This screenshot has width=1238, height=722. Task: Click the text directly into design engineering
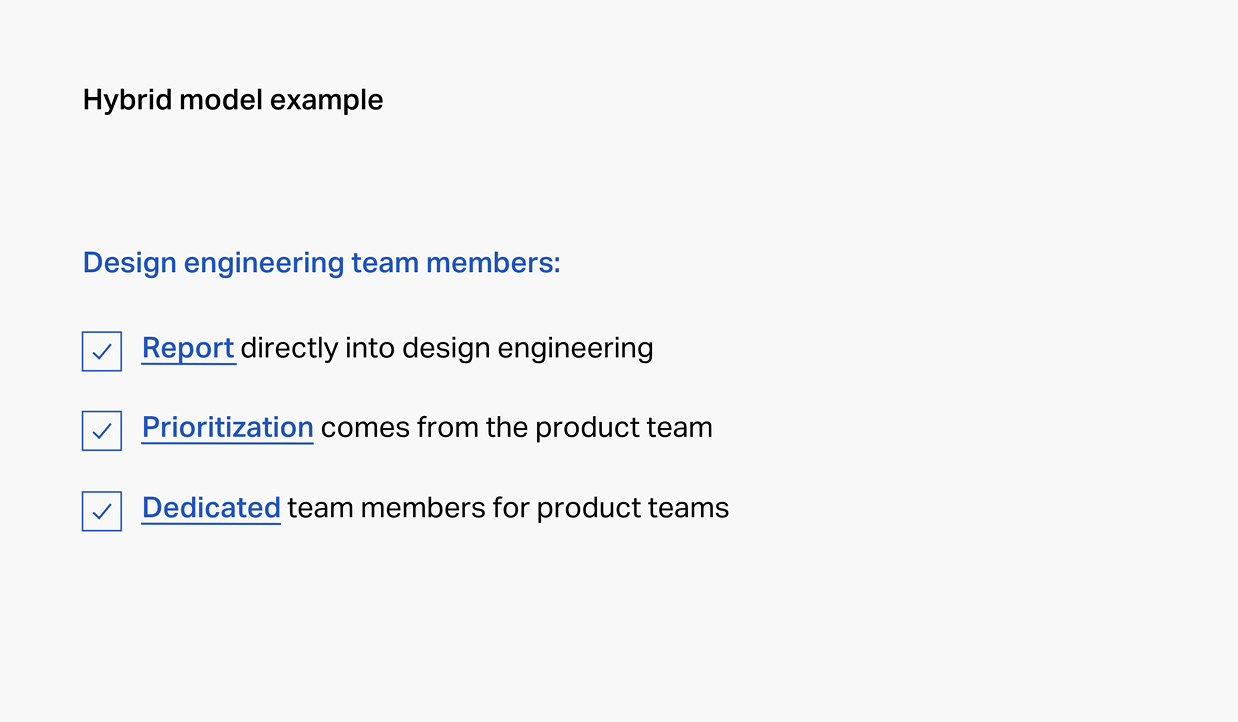(447, 349)
